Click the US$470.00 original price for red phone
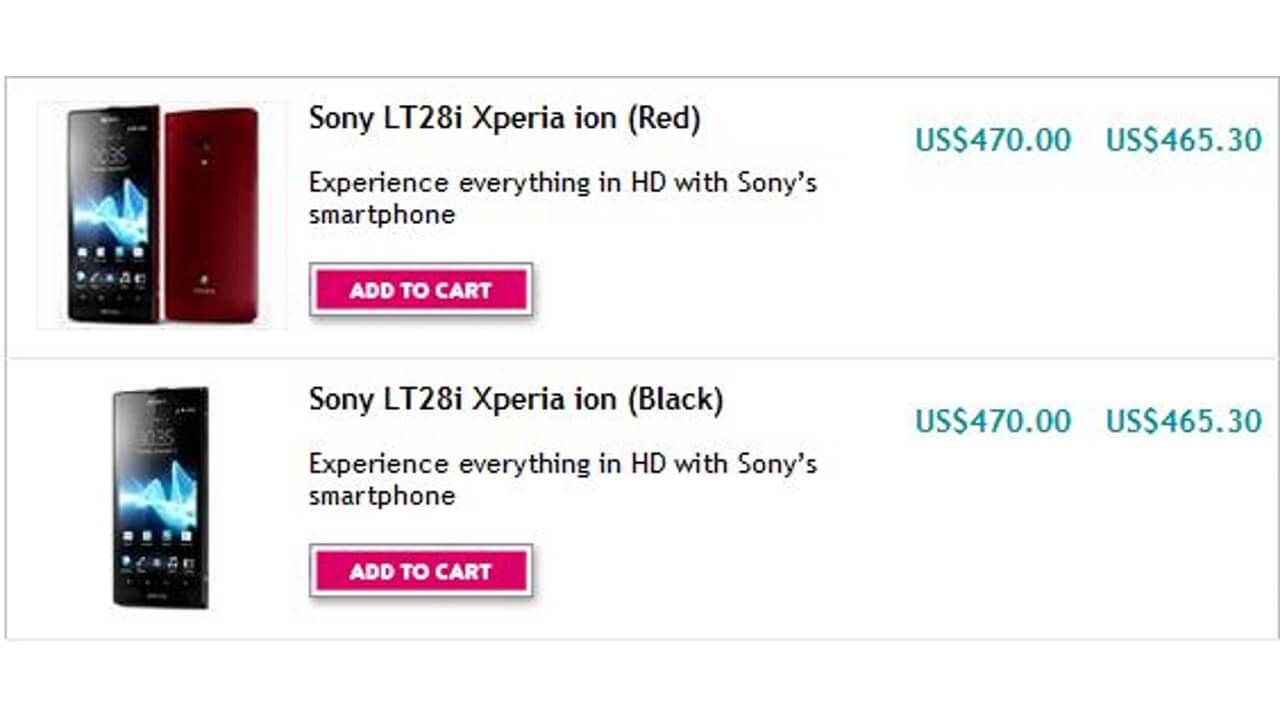Image resolution: width=1280 pixels, height=720 pixels. tap(993, 140)
